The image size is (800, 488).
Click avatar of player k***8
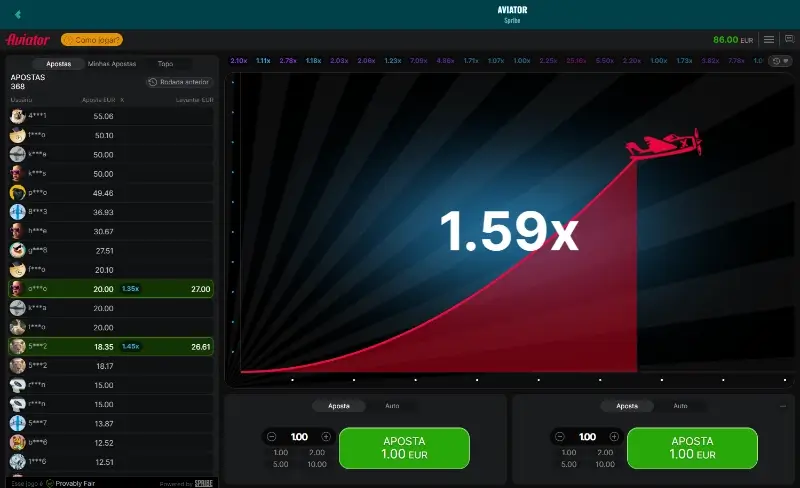coord(18,155)
